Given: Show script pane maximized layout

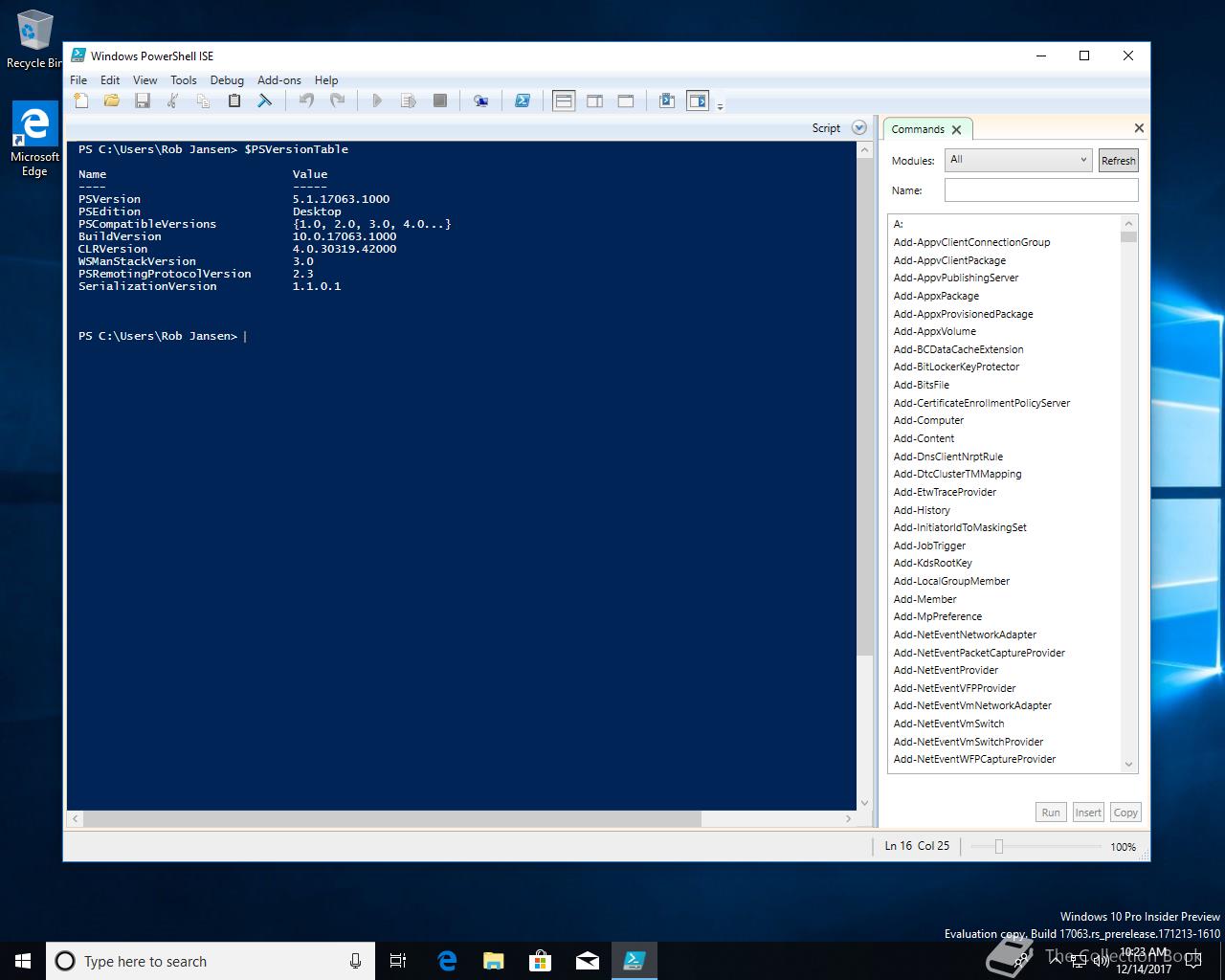Looking at the screenshot, I should click(626, 100).
